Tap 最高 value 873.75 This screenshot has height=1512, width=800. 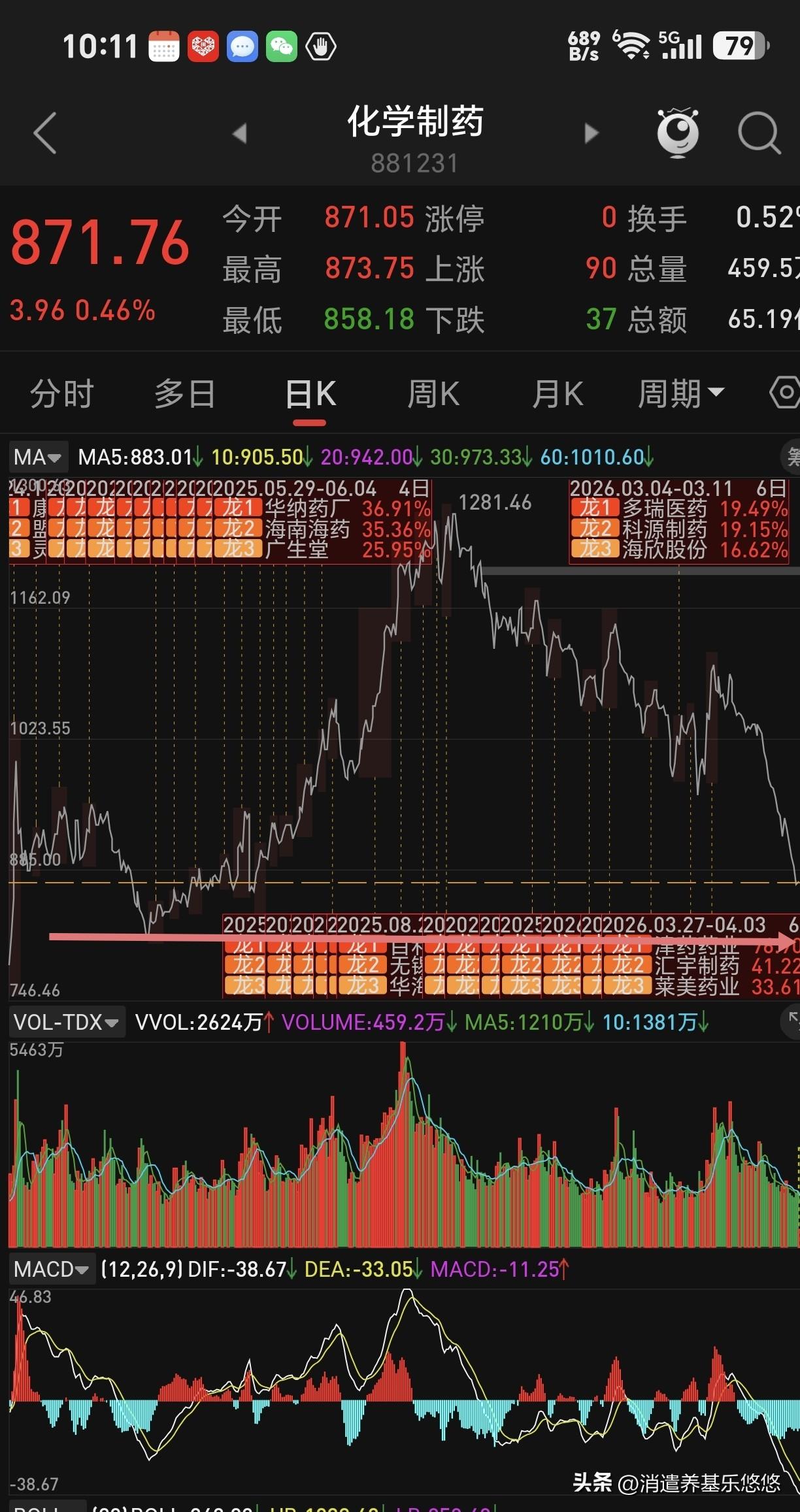[369, 269]
